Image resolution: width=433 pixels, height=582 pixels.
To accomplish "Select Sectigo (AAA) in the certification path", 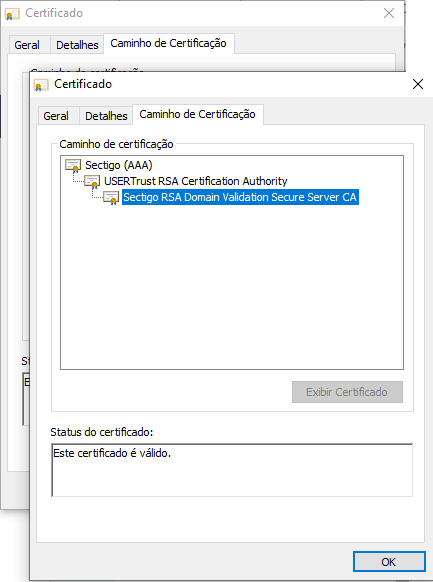I will (x=119, y=165).
